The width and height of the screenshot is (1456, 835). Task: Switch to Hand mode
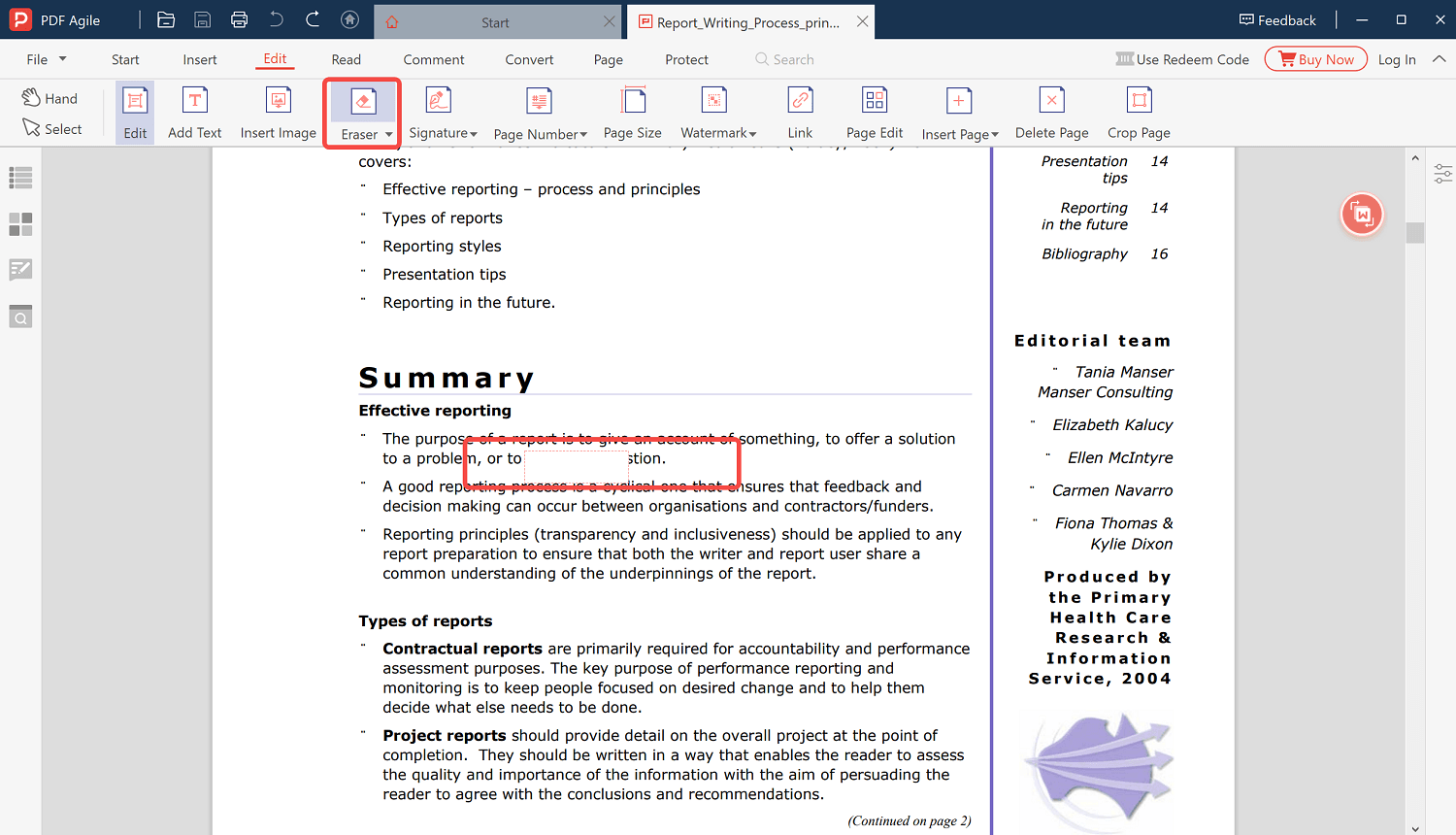50,97
